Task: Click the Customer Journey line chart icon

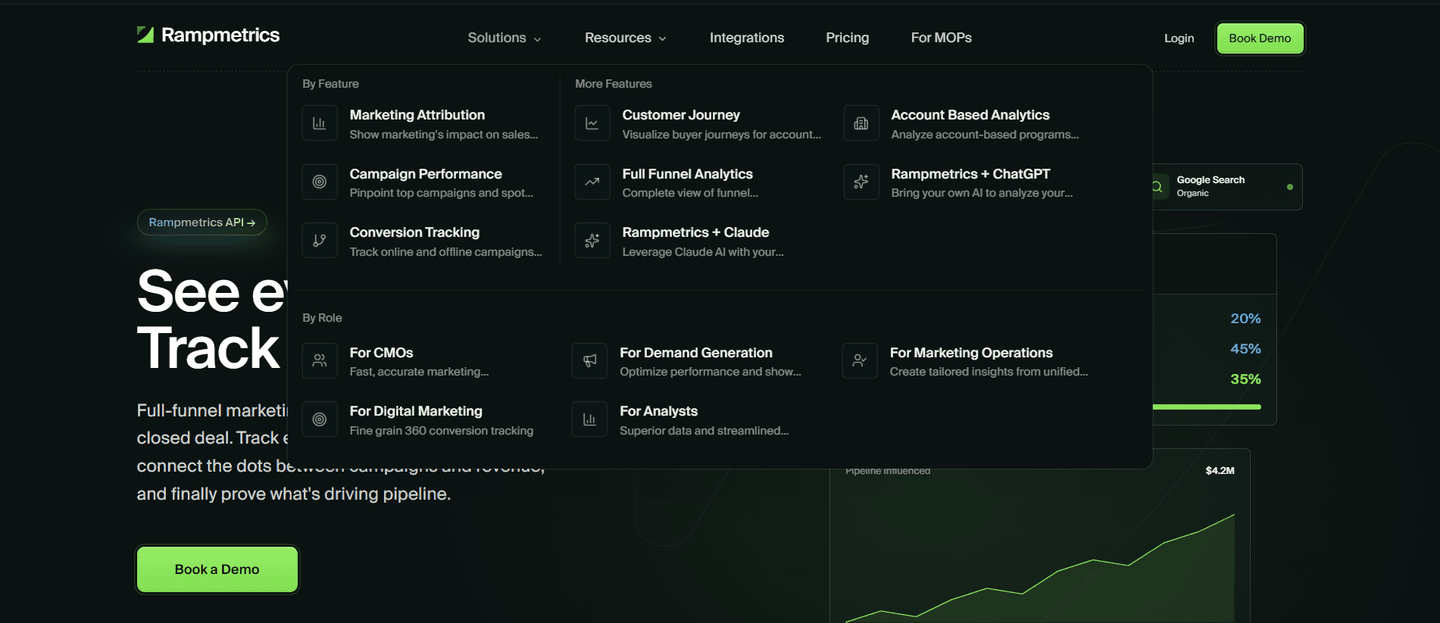Action: coord(592,124)
